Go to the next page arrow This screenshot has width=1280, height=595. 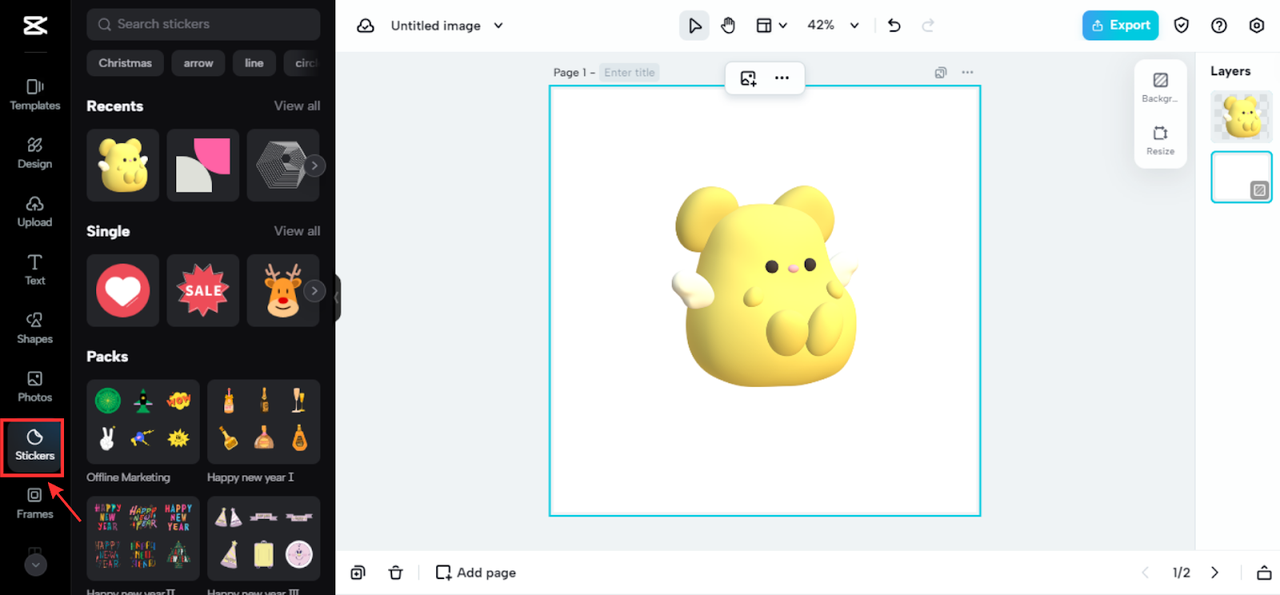1215,573
